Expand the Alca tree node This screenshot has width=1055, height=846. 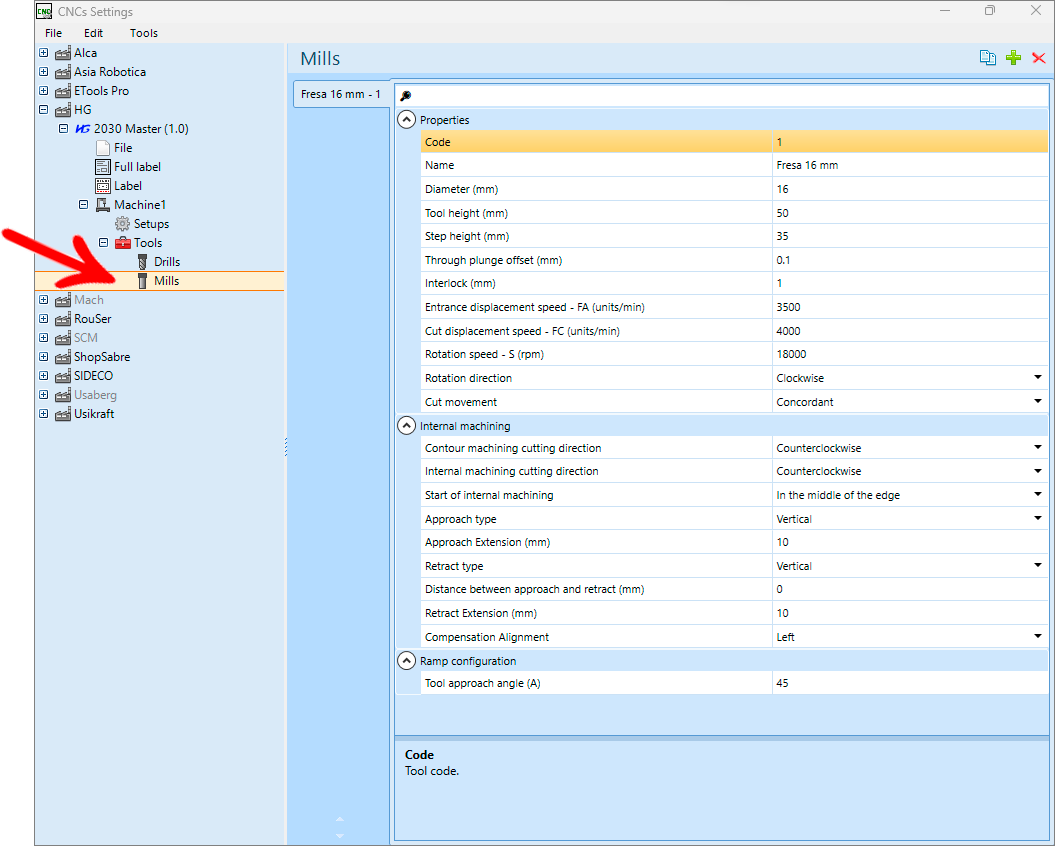(x=44, y=52)
